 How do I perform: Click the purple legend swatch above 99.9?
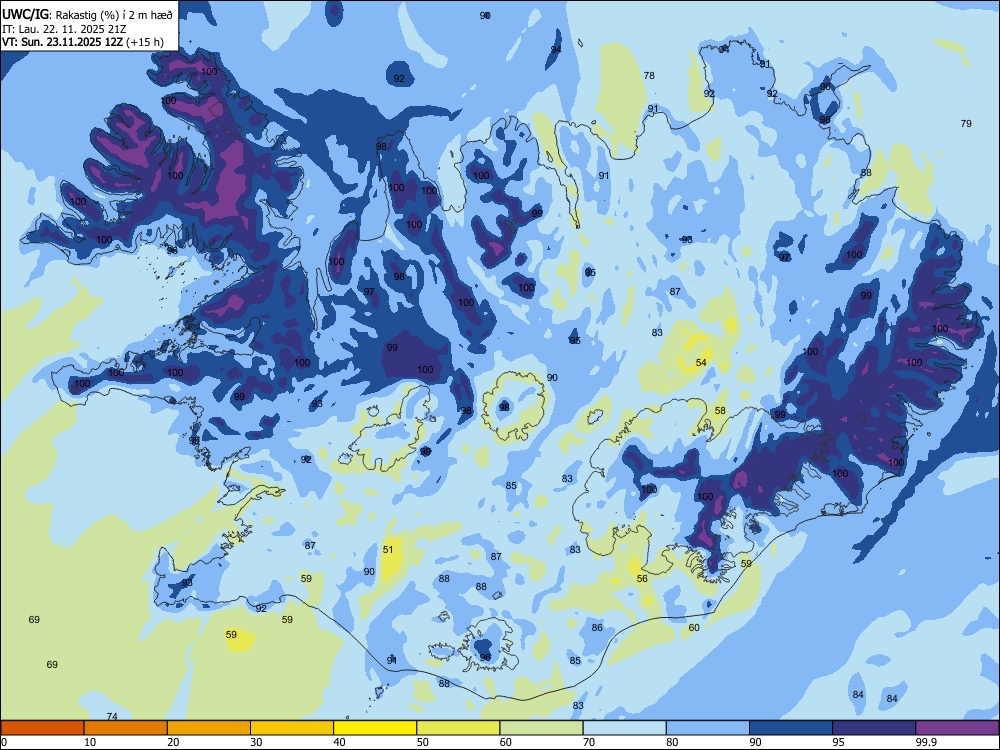tap(957, 728)
